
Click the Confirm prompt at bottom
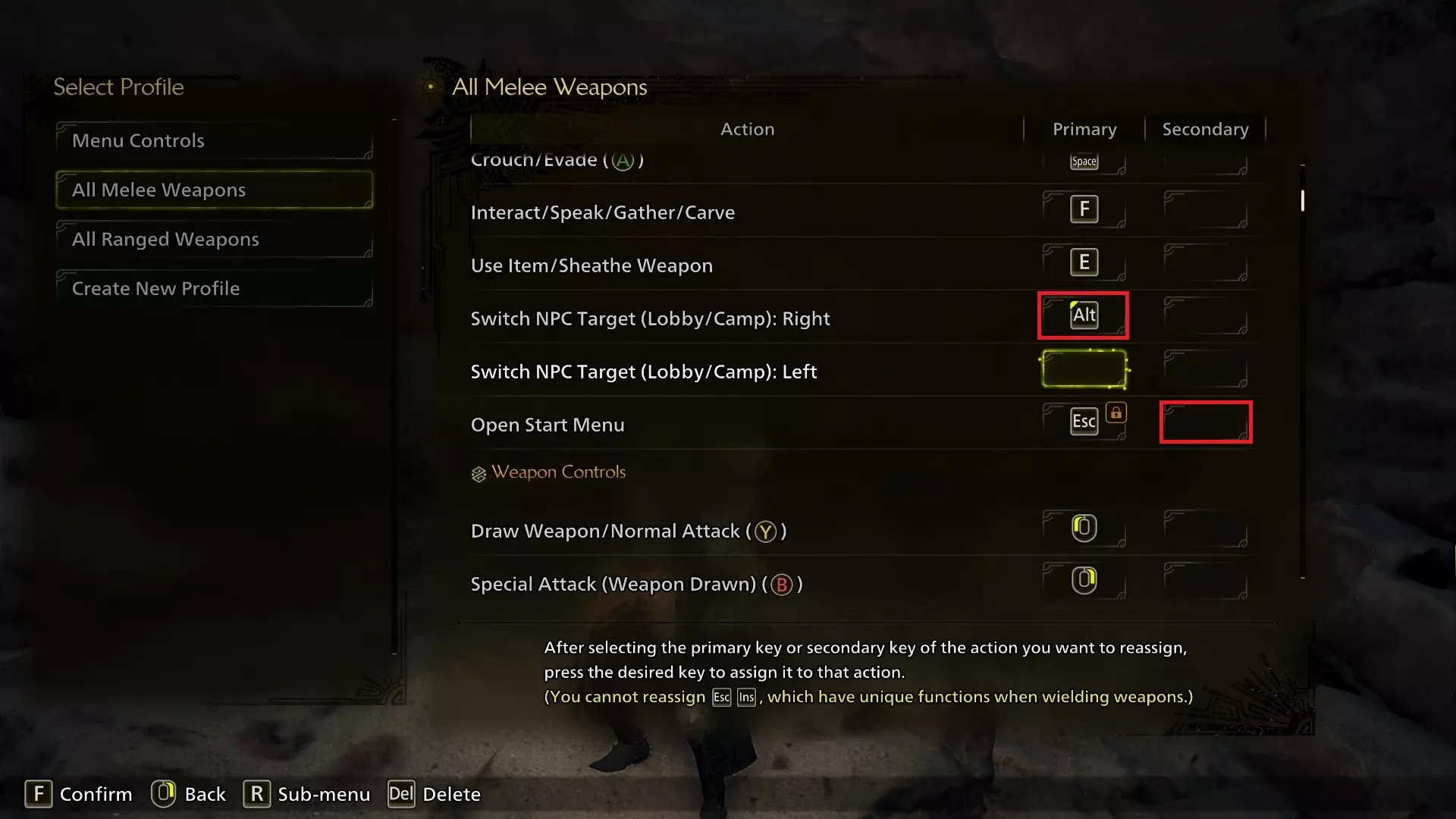(x=78, y=794)
